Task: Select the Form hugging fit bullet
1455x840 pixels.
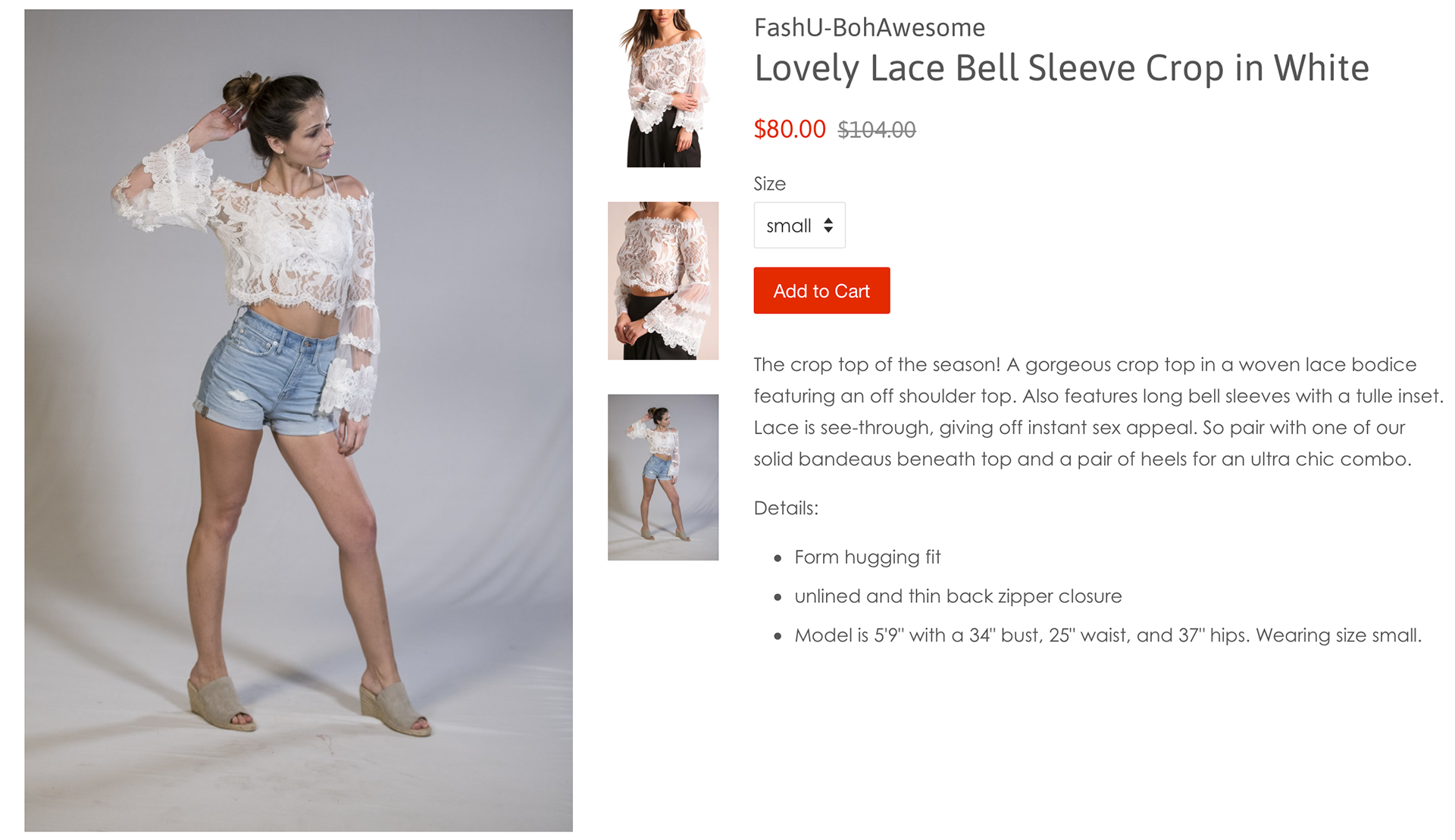Action: point(867,557)
